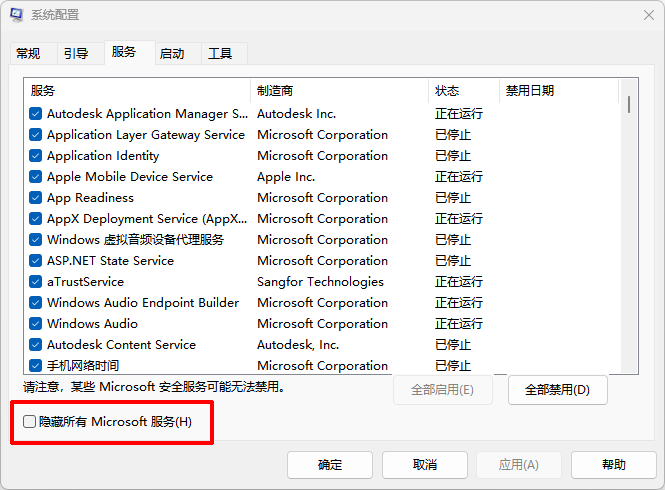Image resolution: width=665 pixels, height=490 pixels.
Task: Click the 取消 button
Action: tap(425, 465)
